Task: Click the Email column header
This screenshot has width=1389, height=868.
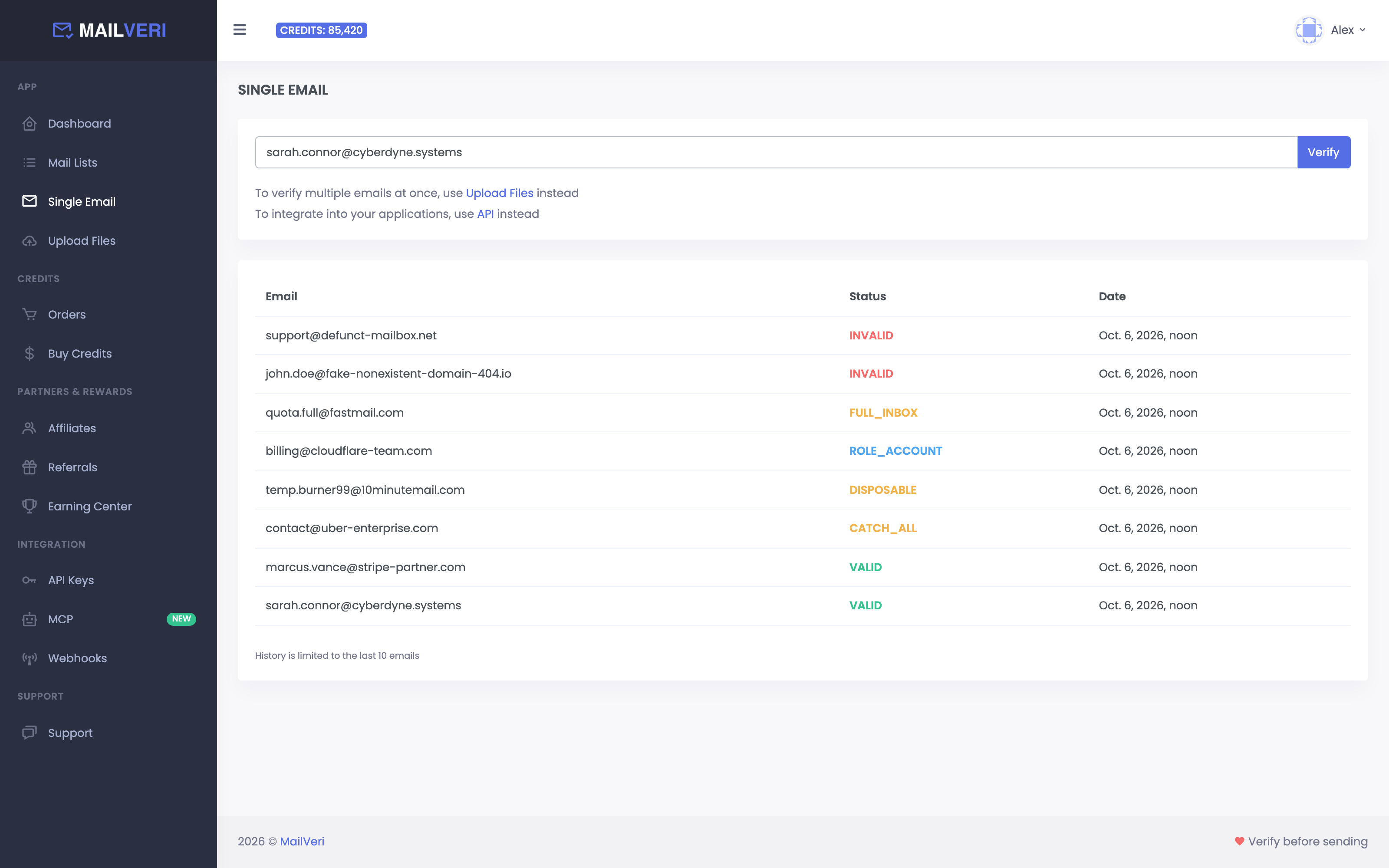Action: [281, 296]
